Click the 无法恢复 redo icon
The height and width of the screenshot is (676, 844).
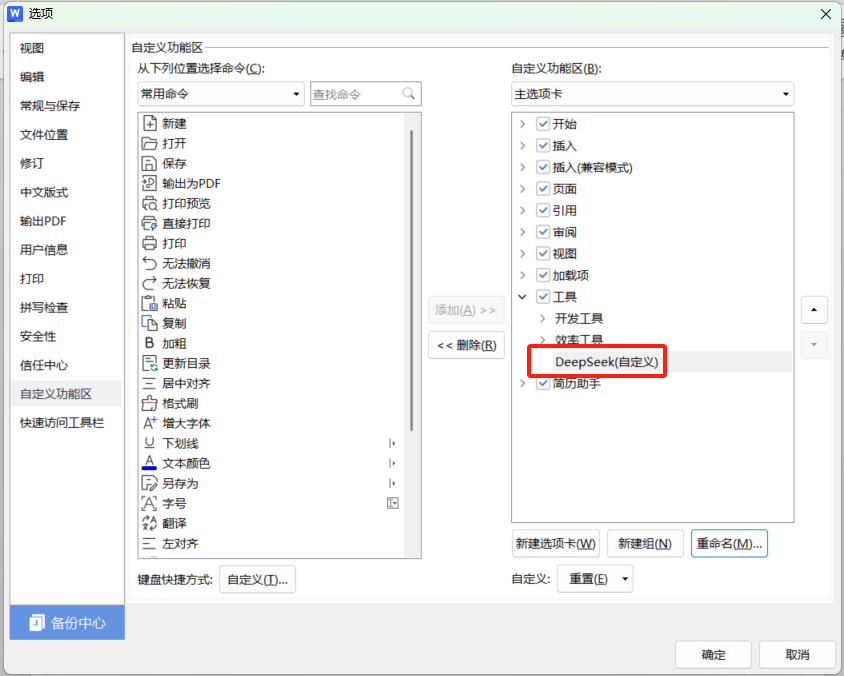click(149, 283)
